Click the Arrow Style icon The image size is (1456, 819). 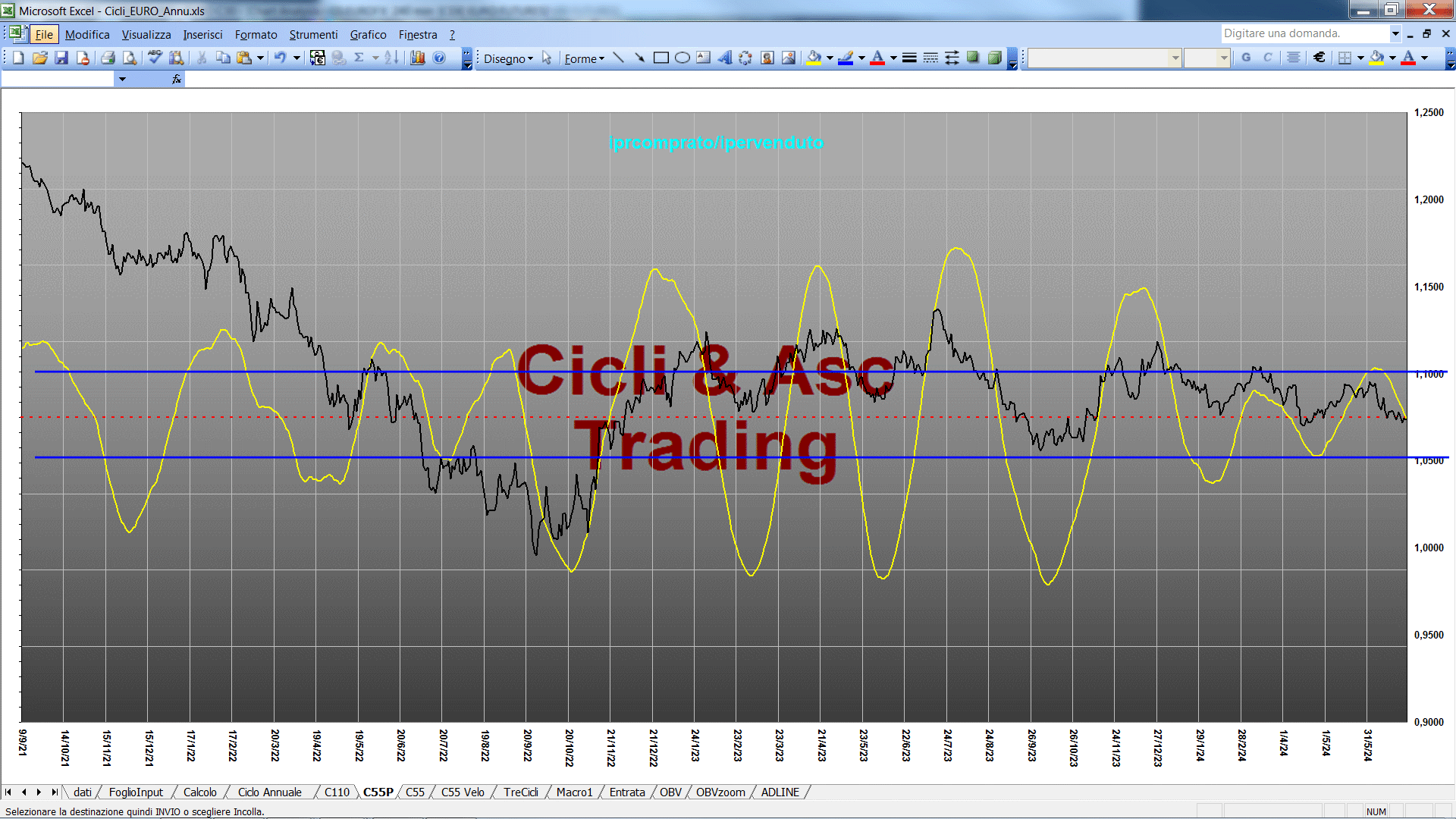[952, 58]
